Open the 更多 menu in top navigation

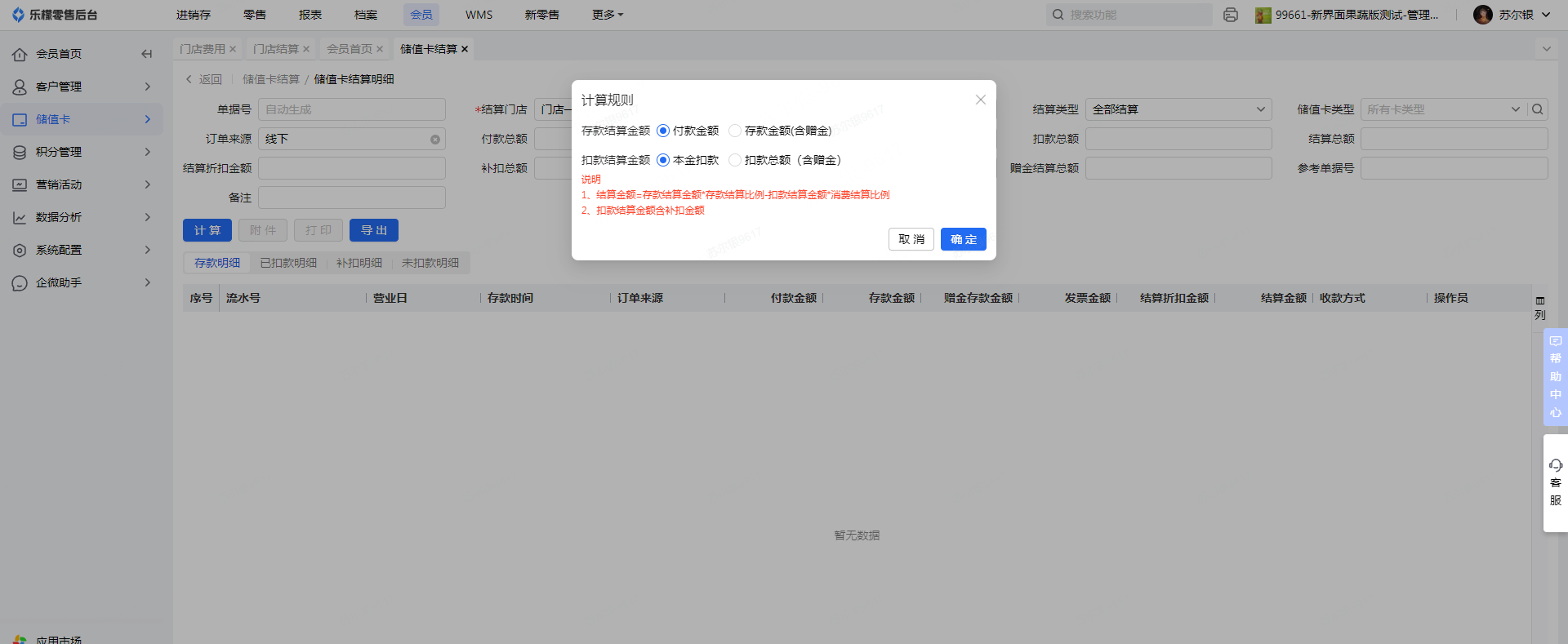pyautogui.click(x=607, y=15)
